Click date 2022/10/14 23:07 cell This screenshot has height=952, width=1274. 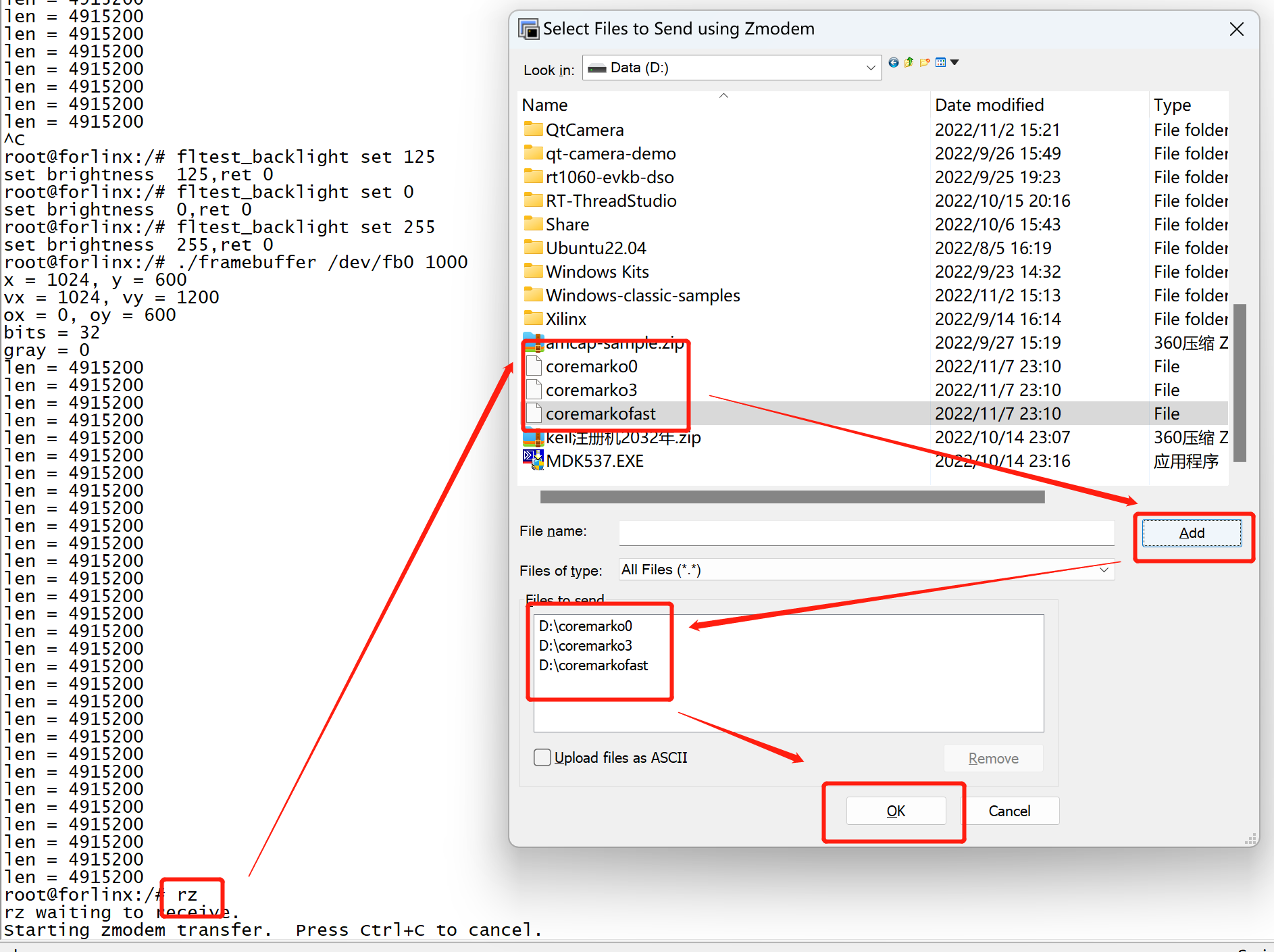(1002, 437)
